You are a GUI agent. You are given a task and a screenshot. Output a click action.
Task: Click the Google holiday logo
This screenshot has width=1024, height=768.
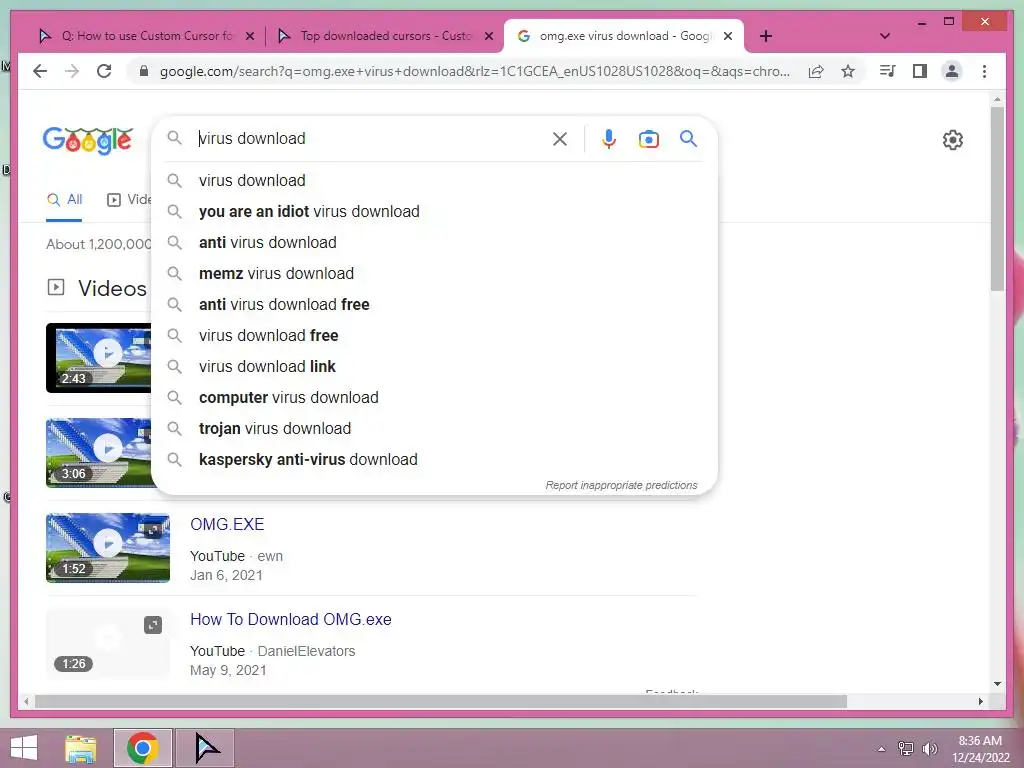(88, 140)
